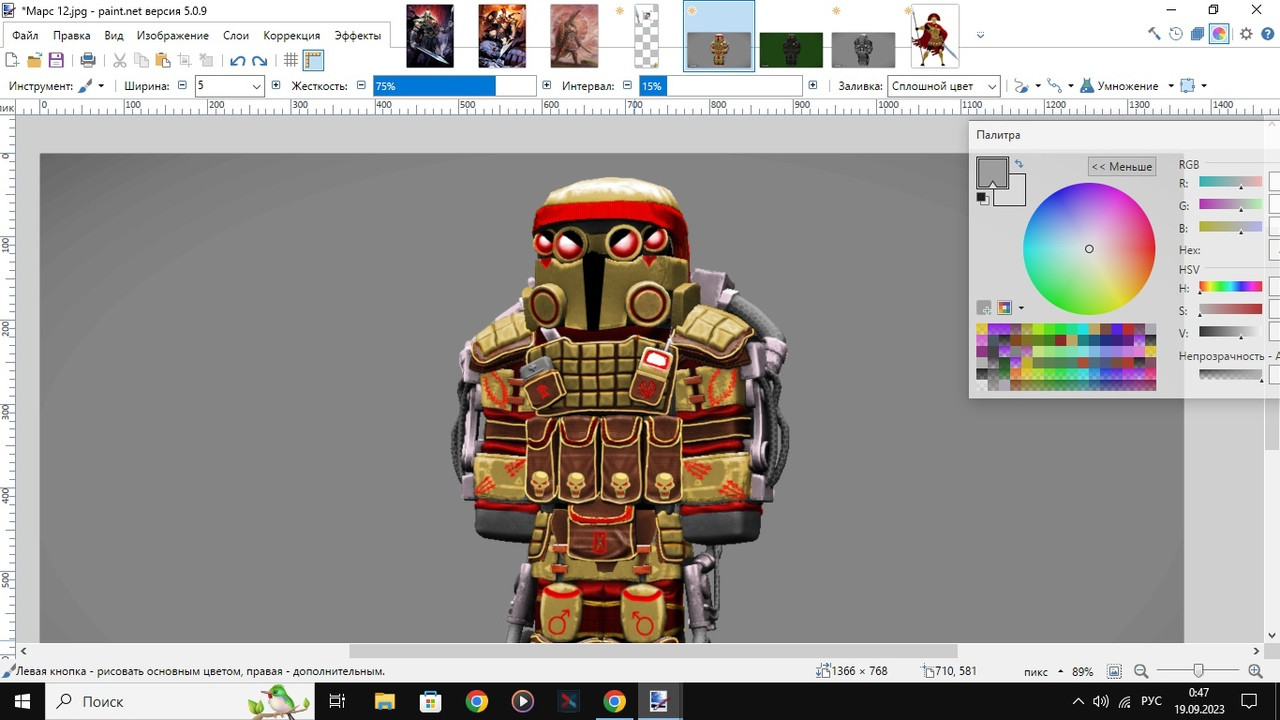Open the Слои menu
Screen dimensions: 1280x720
[x=236, y=35]
